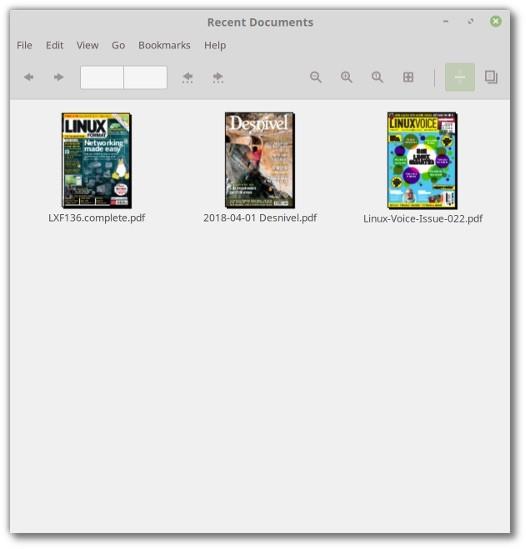Click the total pages field next to page entry
Image resolution: width=526 pixels, height=549 pixels.
point(145,77)
